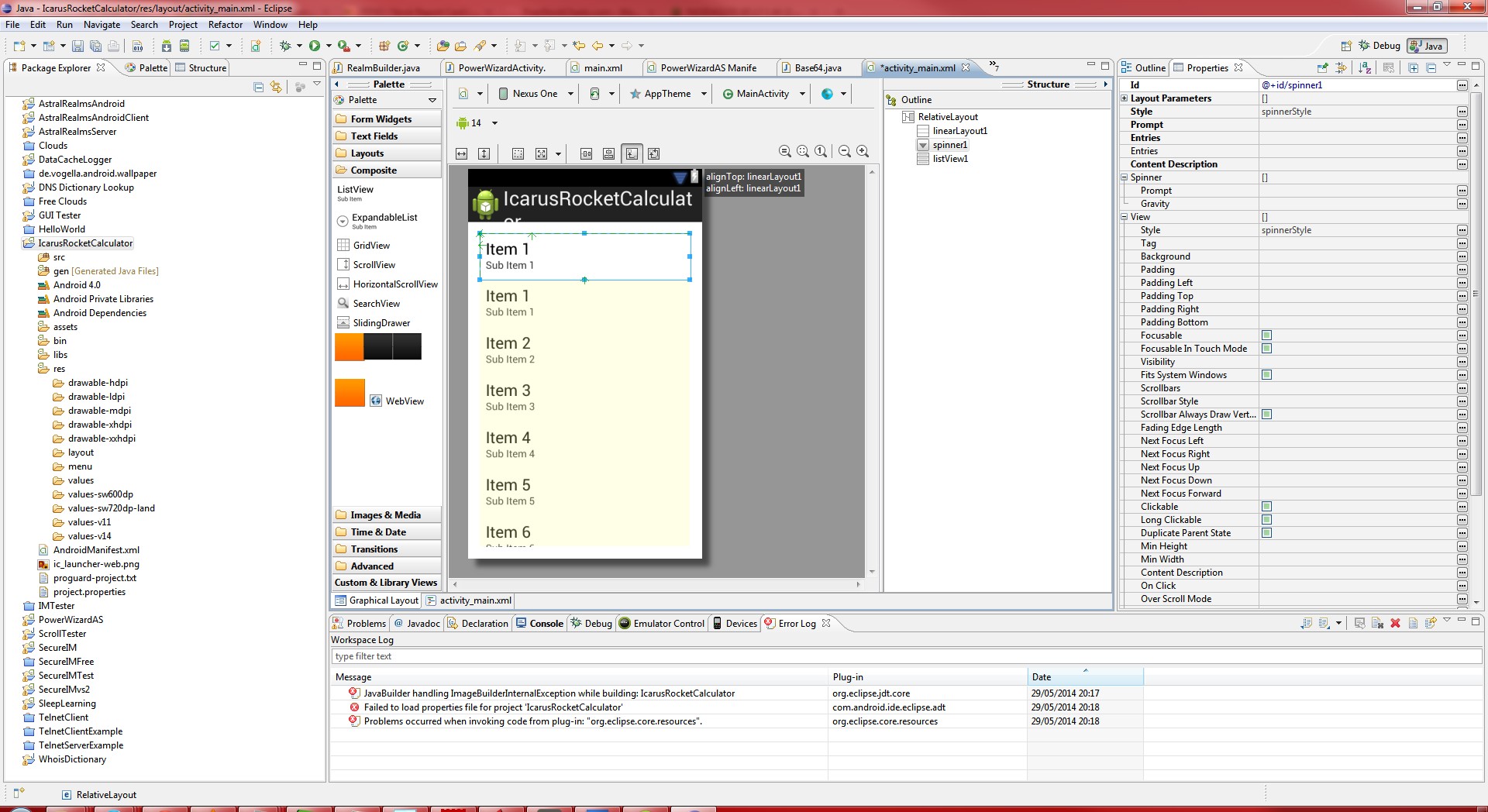Image resolution: width=1488 pixels, height=812 pixels.
Task: Click the screen orientation rotate icon
Action: tap(594, 94)
